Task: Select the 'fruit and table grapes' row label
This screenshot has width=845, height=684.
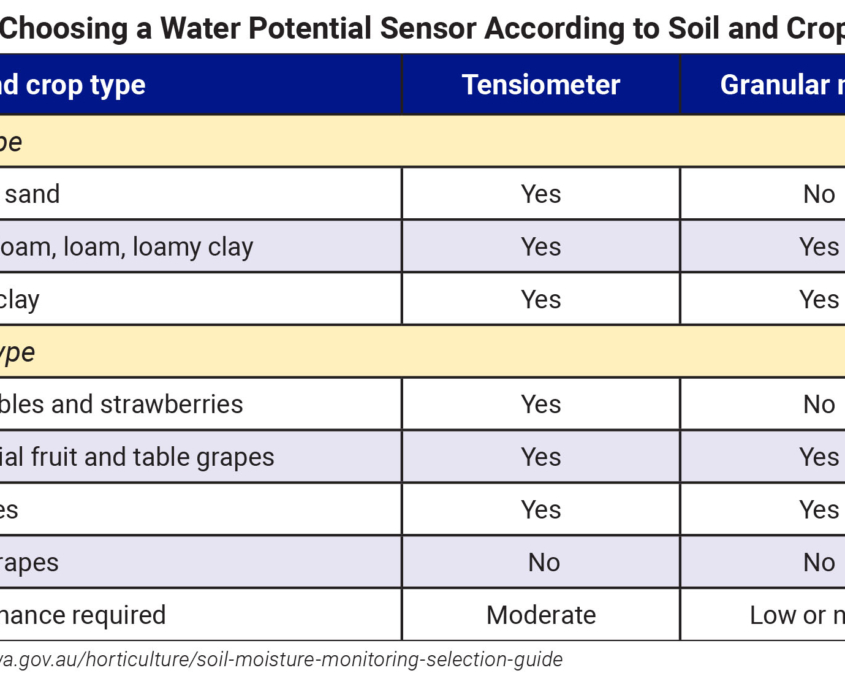Action: pos(137,457)
